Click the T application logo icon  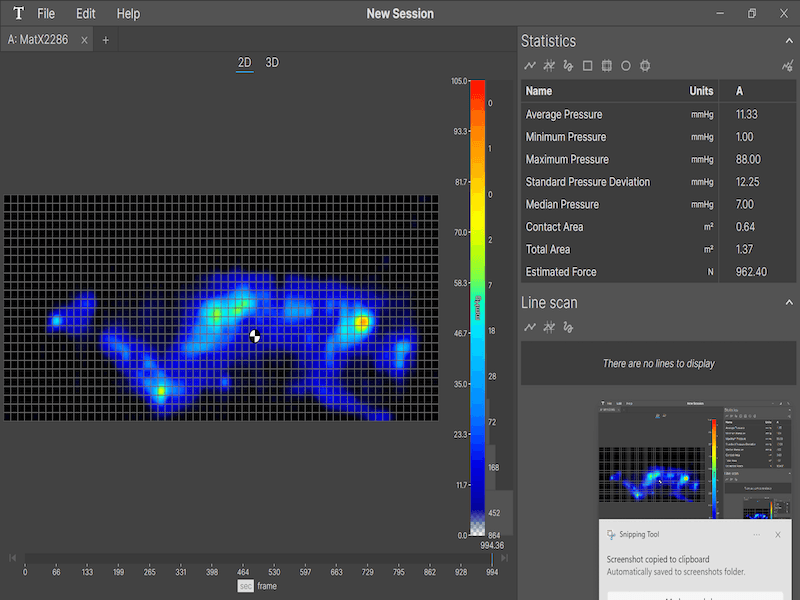coord(18,13)
